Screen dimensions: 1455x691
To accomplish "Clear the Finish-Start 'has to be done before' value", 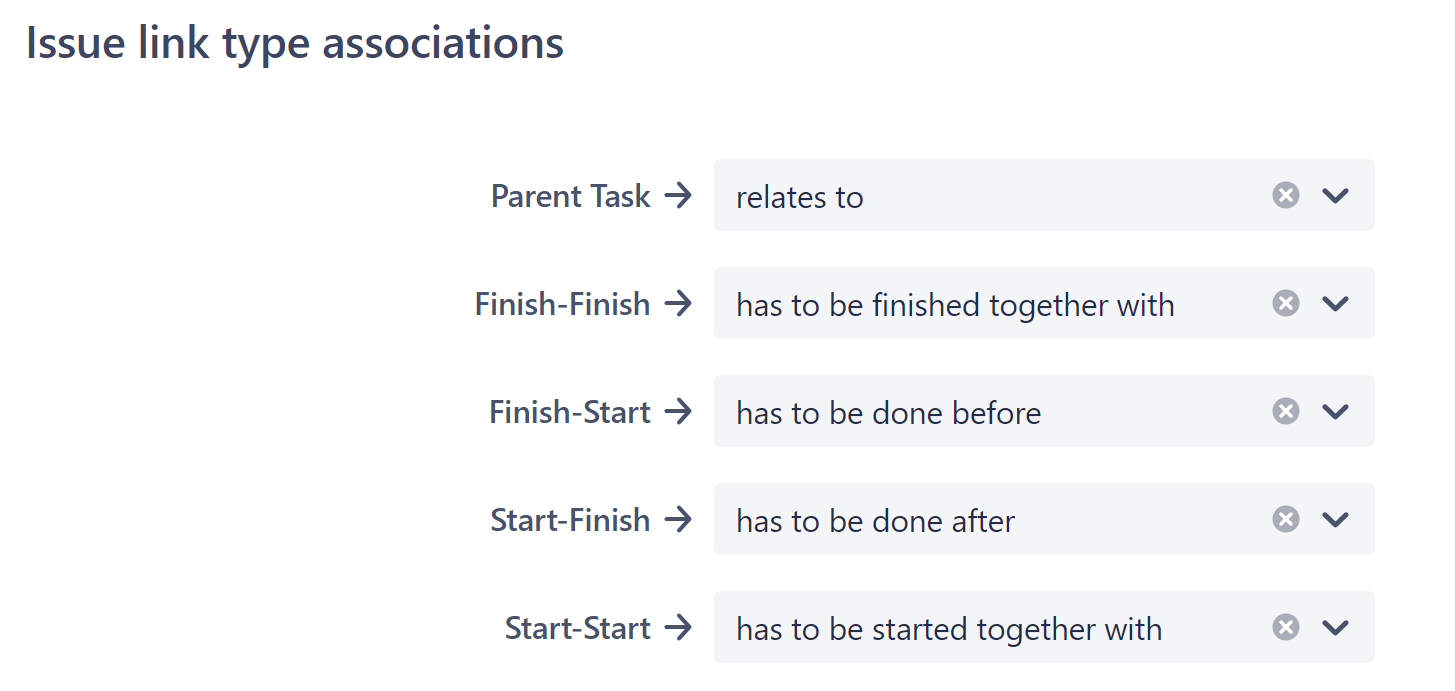I will coord(1286,411).
